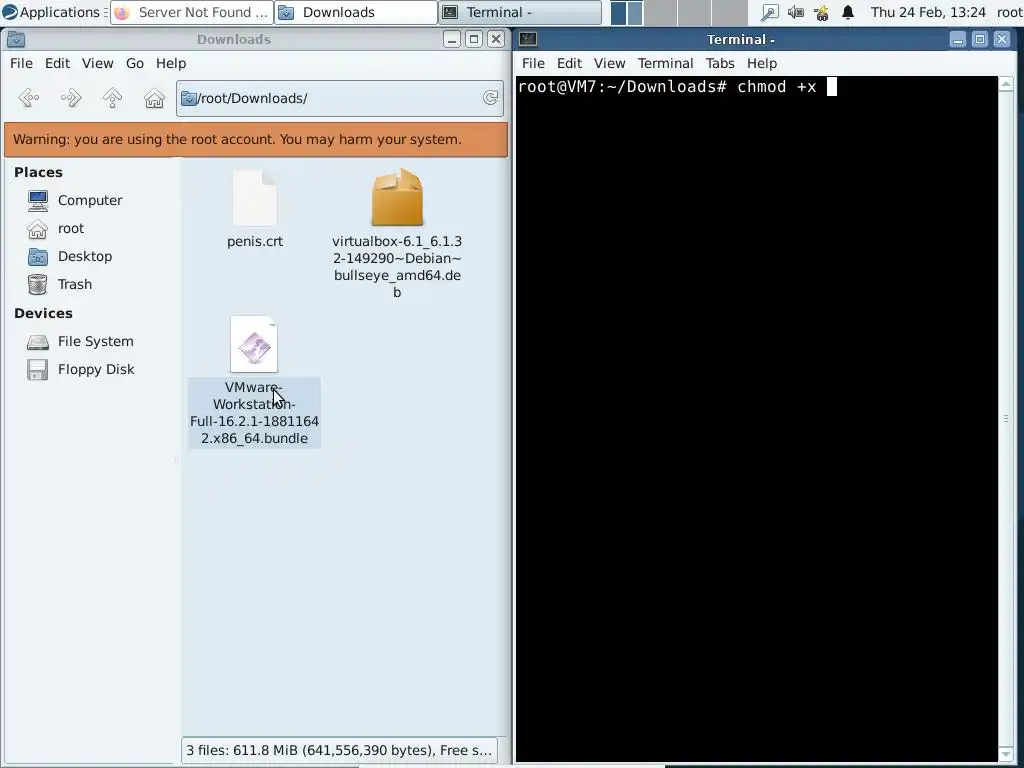
Task: Open Help menu in Downloads window
Action: click(171, 63)
